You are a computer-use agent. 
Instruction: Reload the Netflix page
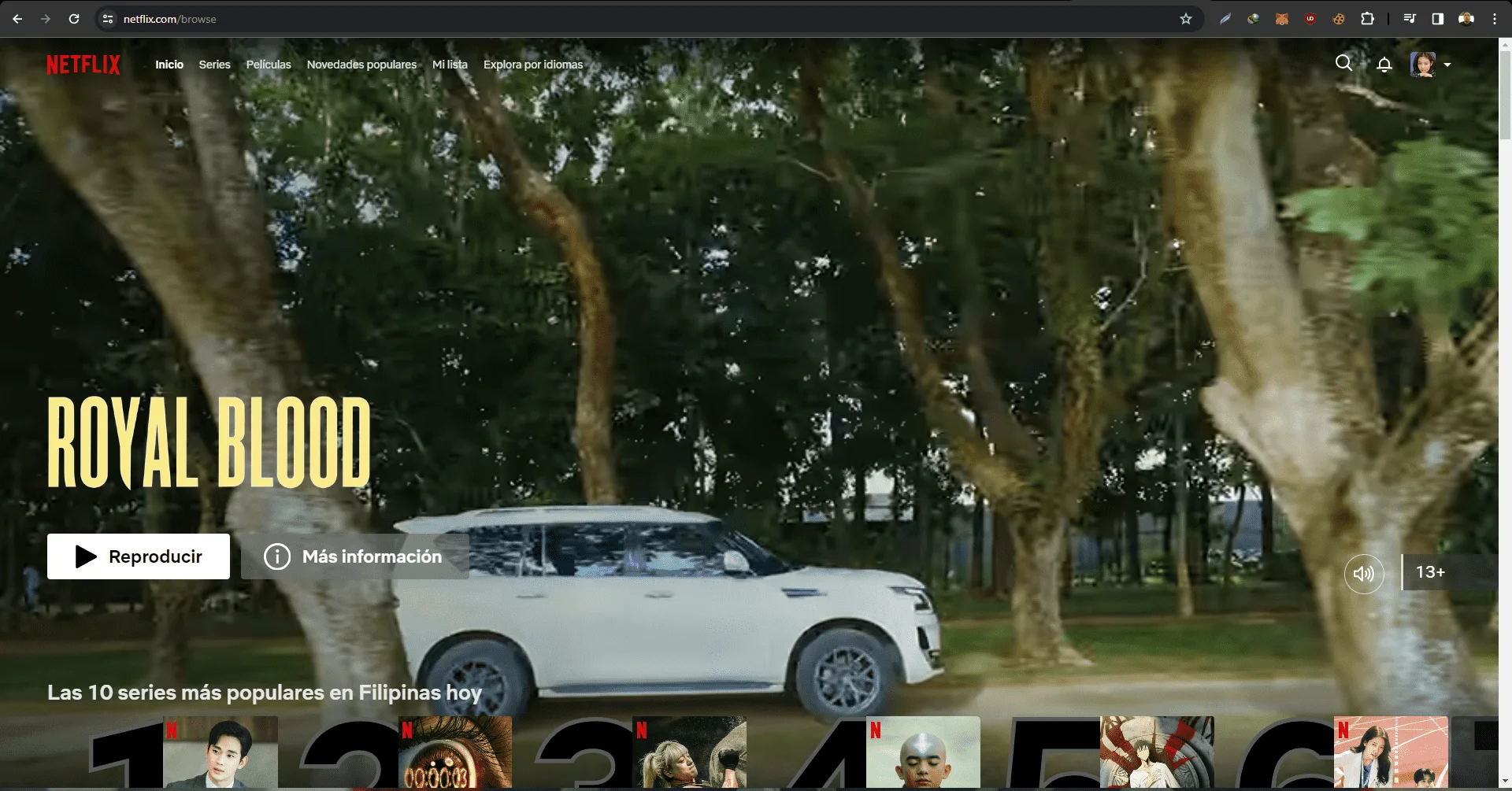(74, 19)
